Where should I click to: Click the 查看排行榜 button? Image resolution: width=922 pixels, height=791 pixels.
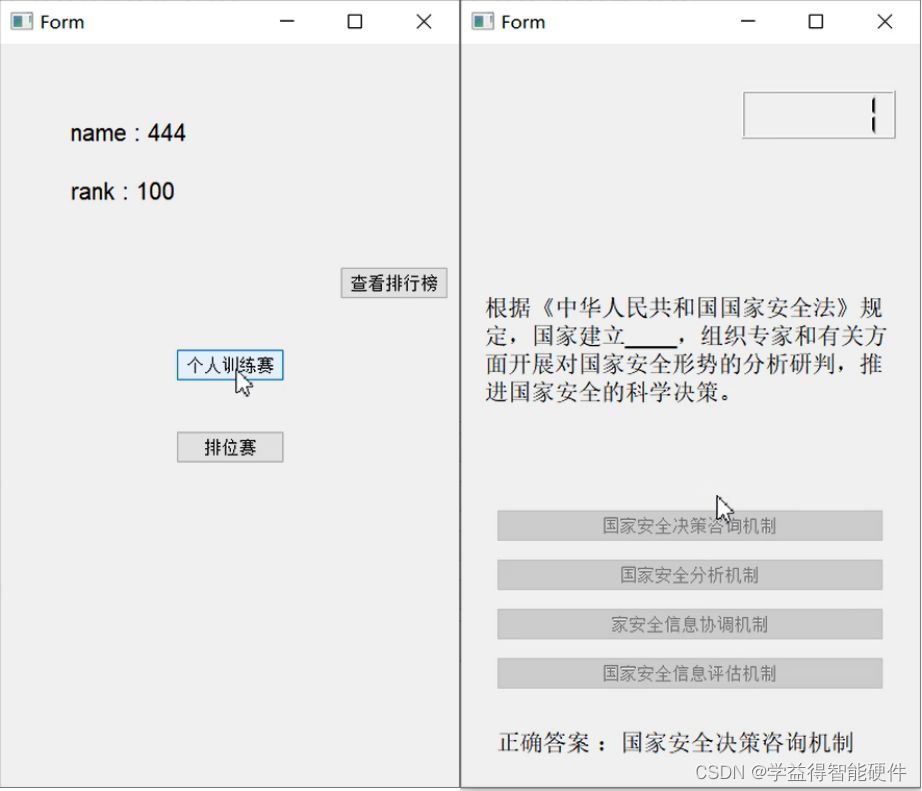point(394,283)
